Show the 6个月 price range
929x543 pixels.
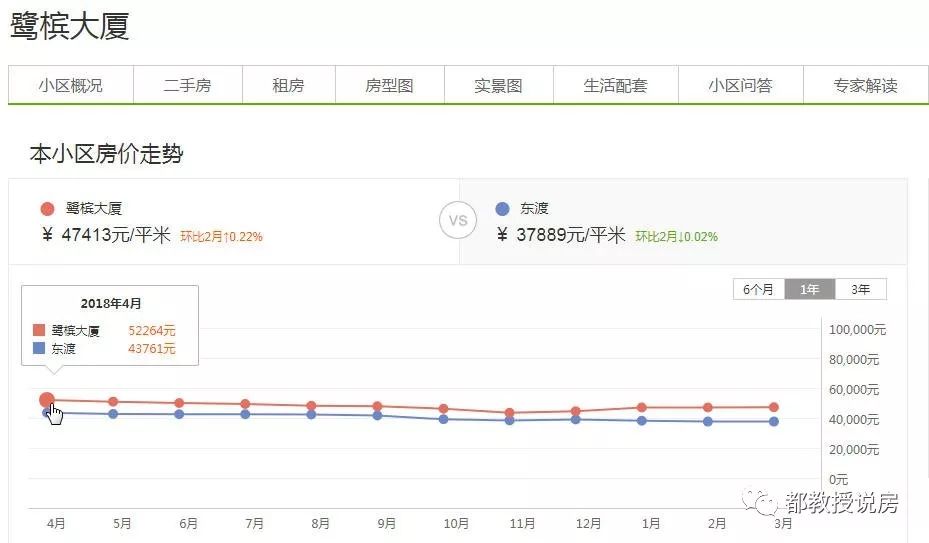[758, 289]
